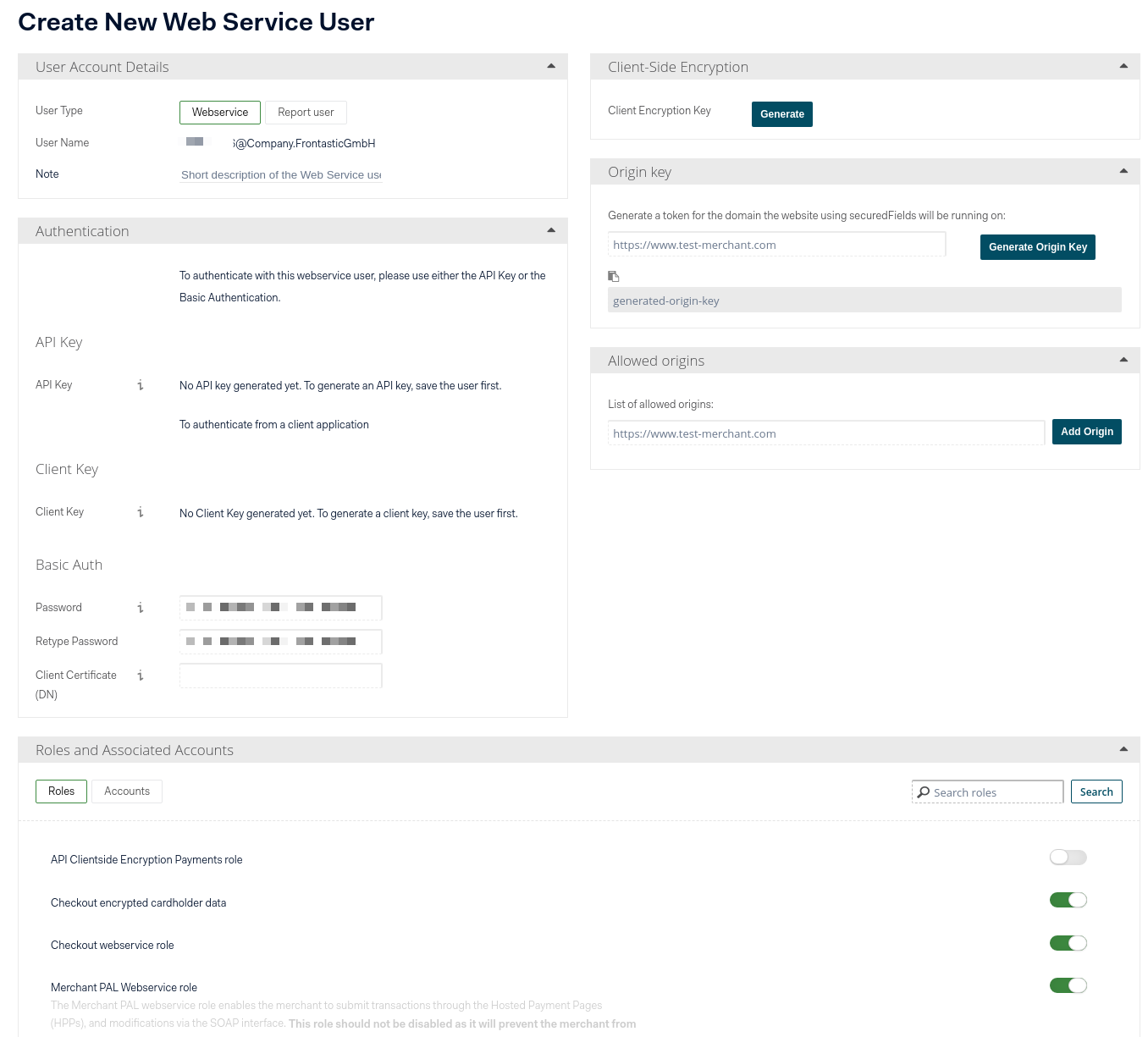Click the Search roles button
1148x1037 pixels.
point(1096,792)
